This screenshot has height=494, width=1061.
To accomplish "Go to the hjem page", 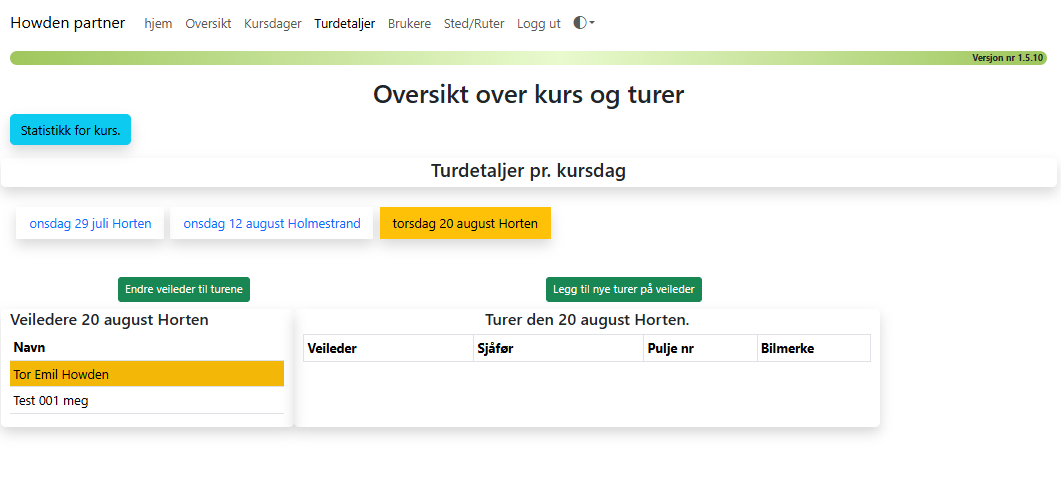I will point(158,24).
